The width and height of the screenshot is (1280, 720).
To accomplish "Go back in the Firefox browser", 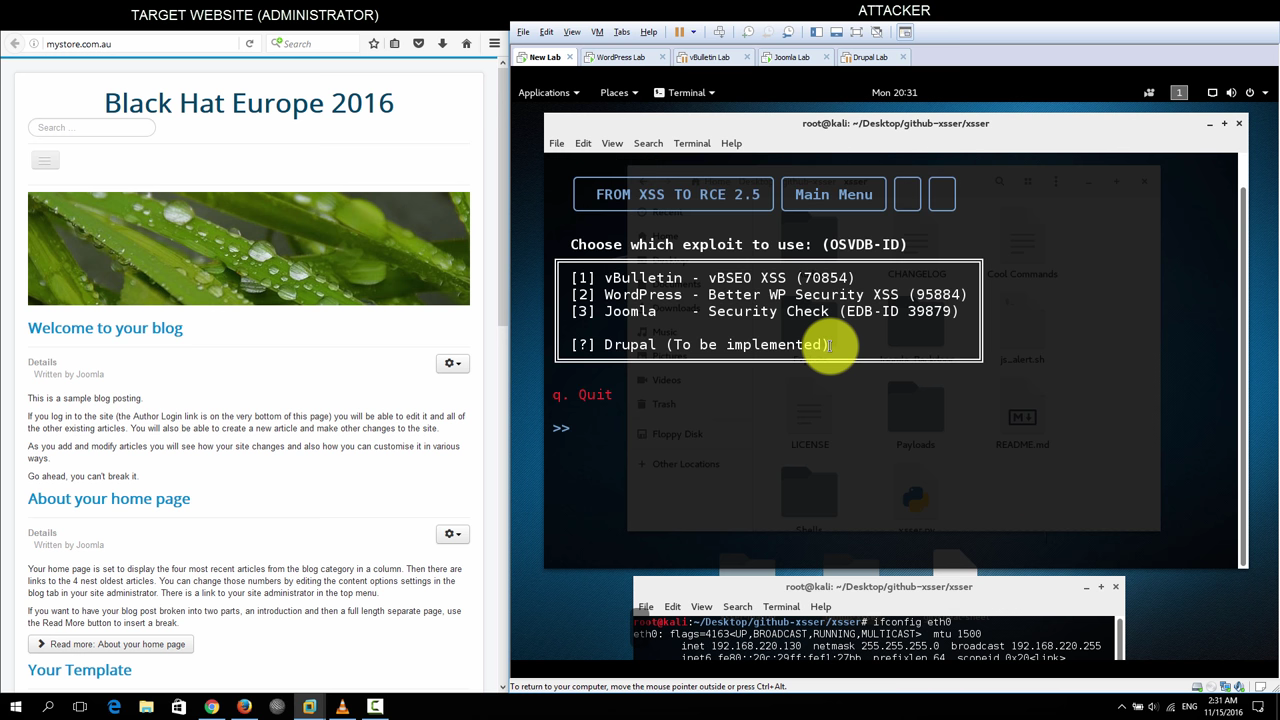I will 14,44.
